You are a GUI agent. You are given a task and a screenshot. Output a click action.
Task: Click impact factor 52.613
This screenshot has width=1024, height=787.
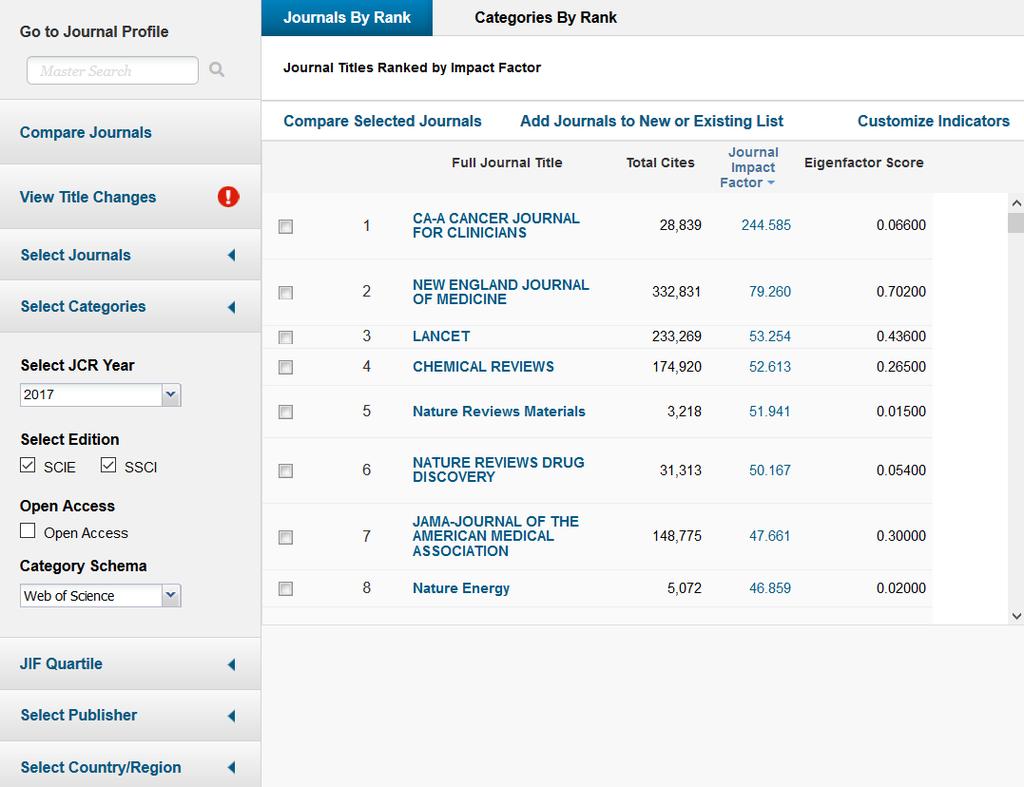click(x=769, y=366)
